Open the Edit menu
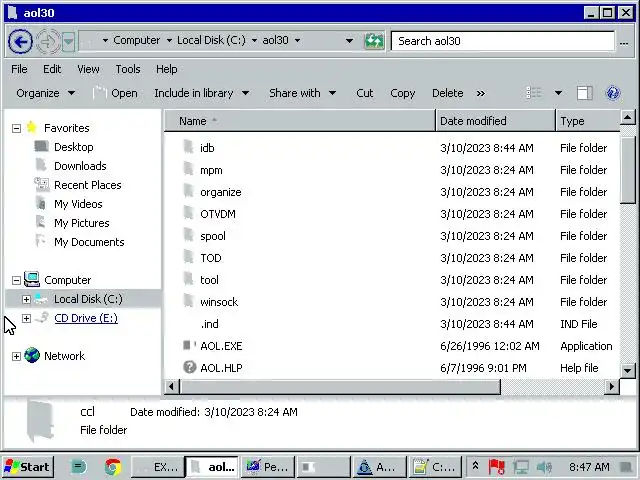Screen dimensions: 640x480 [52, 69]
